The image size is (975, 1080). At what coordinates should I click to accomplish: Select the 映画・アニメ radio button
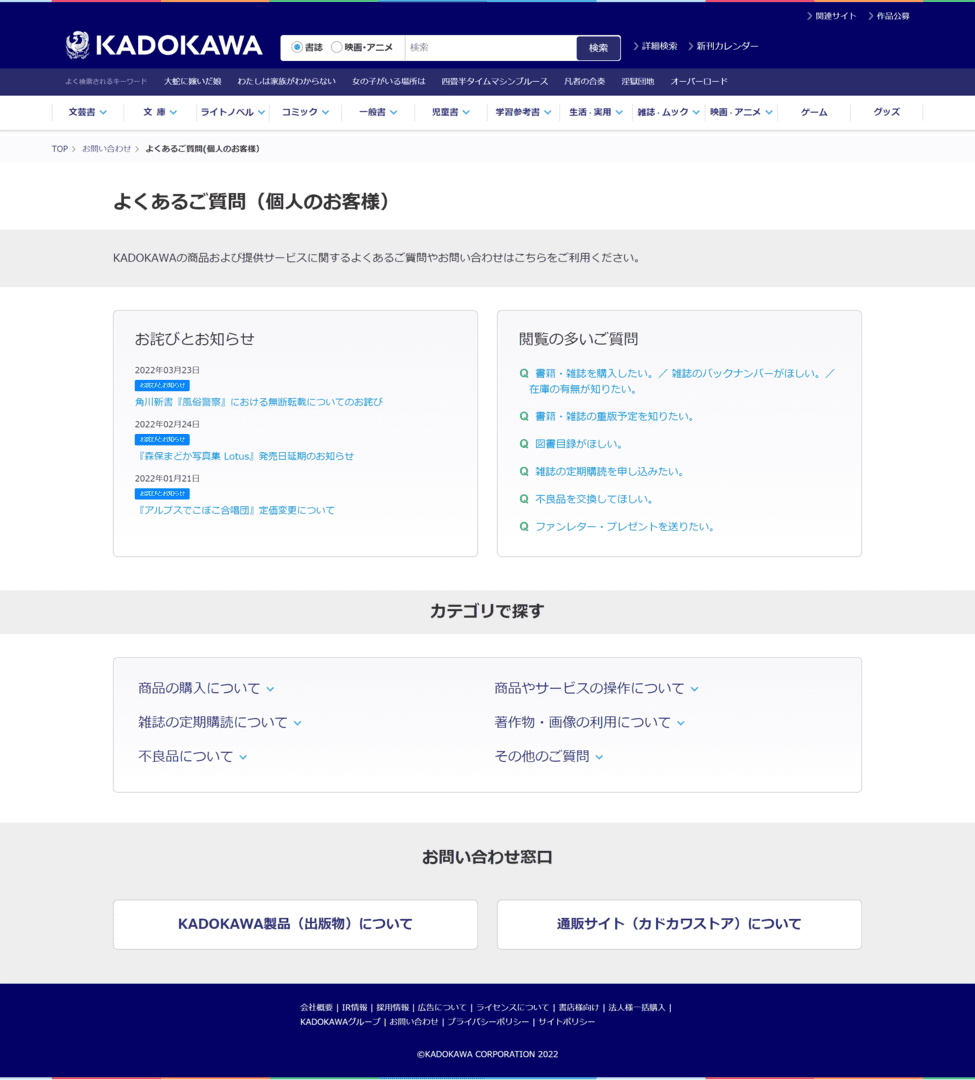336,47
